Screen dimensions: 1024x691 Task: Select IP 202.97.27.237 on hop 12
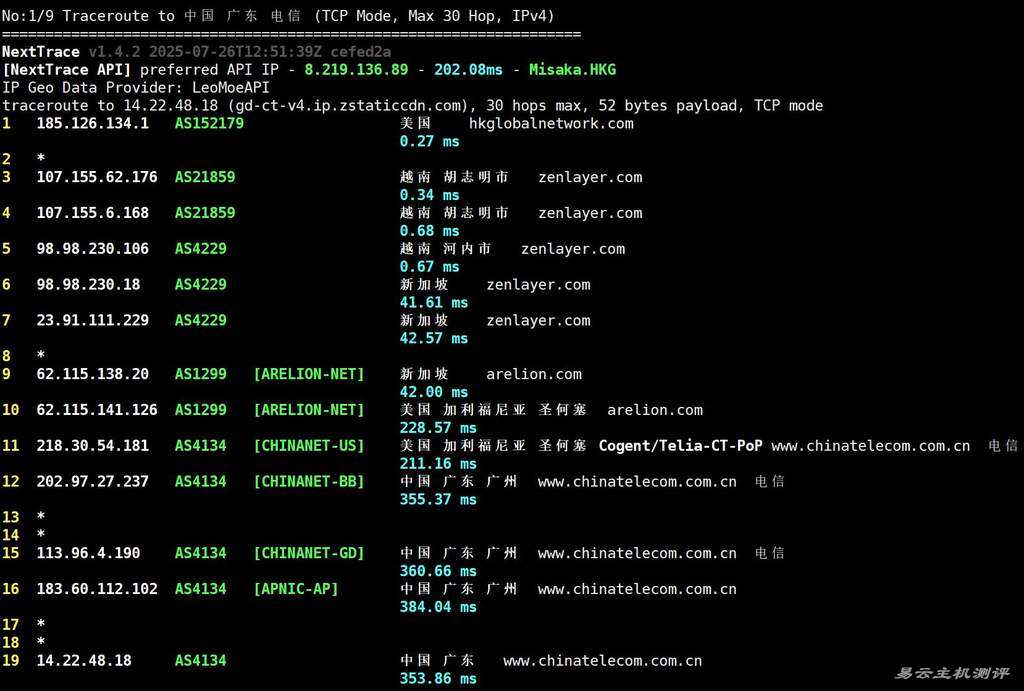pyautogui.click(x=93, y=482)
